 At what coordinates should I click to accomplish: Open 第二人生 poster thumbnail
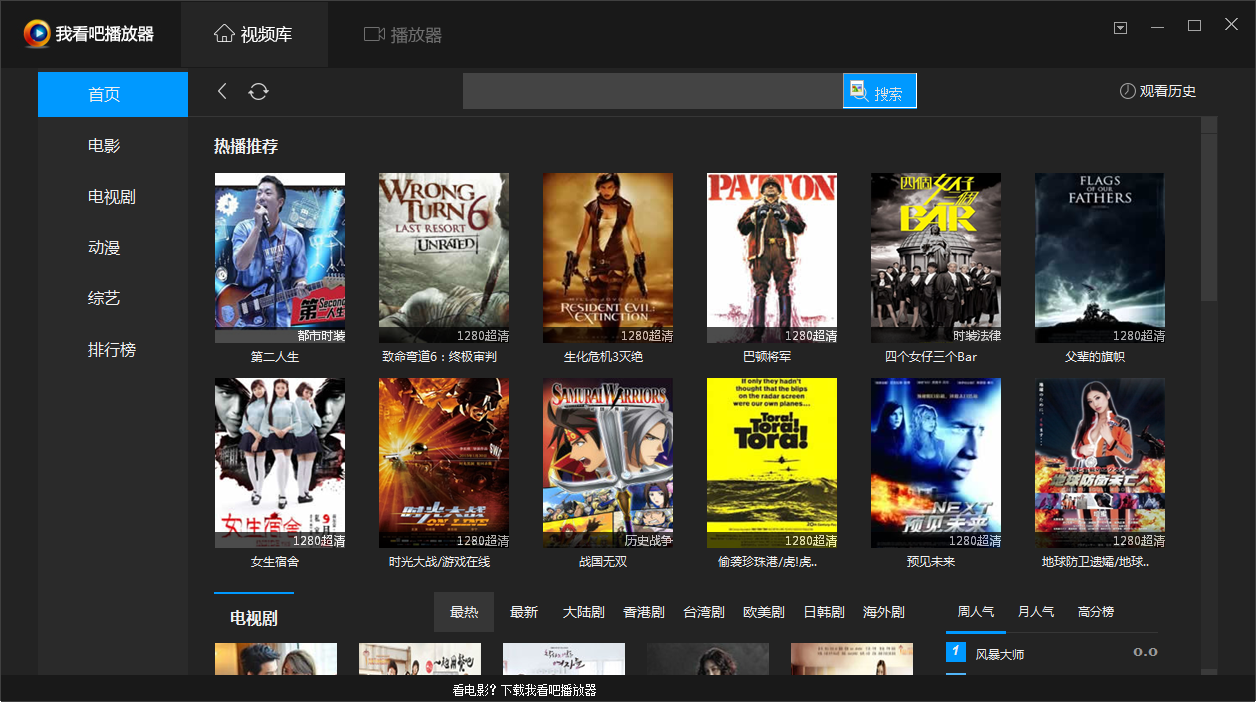pyautogui.click(x=280, y=258)
